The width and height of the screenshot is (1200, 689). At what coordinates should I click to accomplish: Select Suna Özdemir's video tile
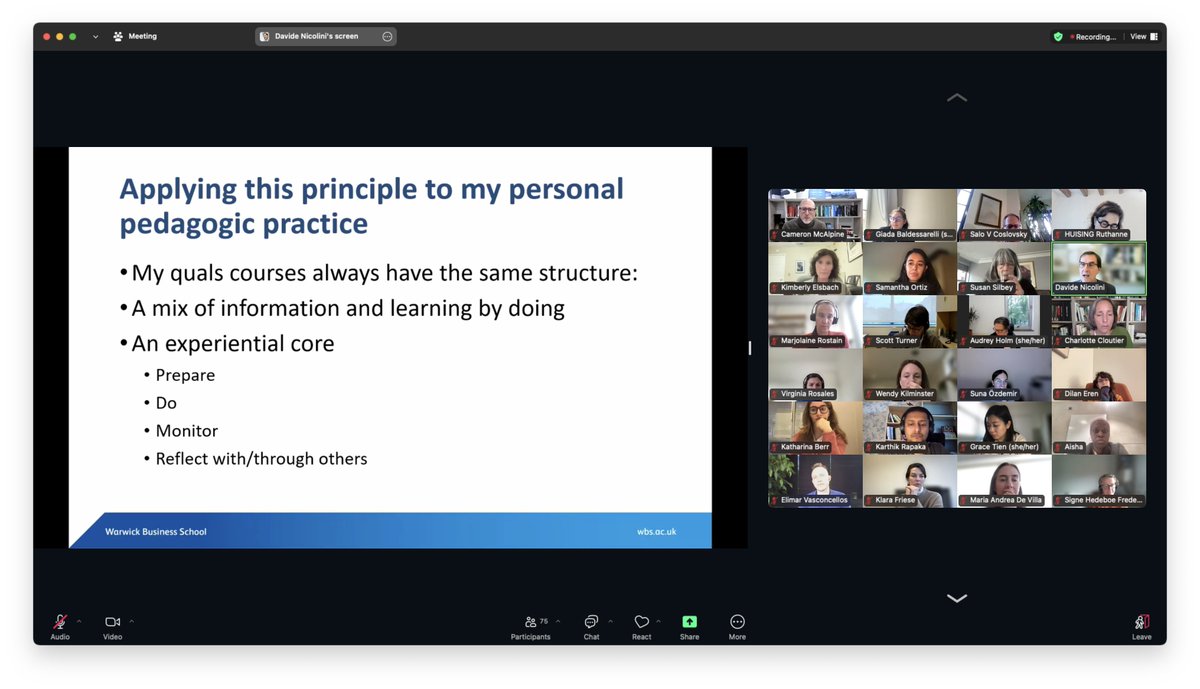pos(1004,374)
